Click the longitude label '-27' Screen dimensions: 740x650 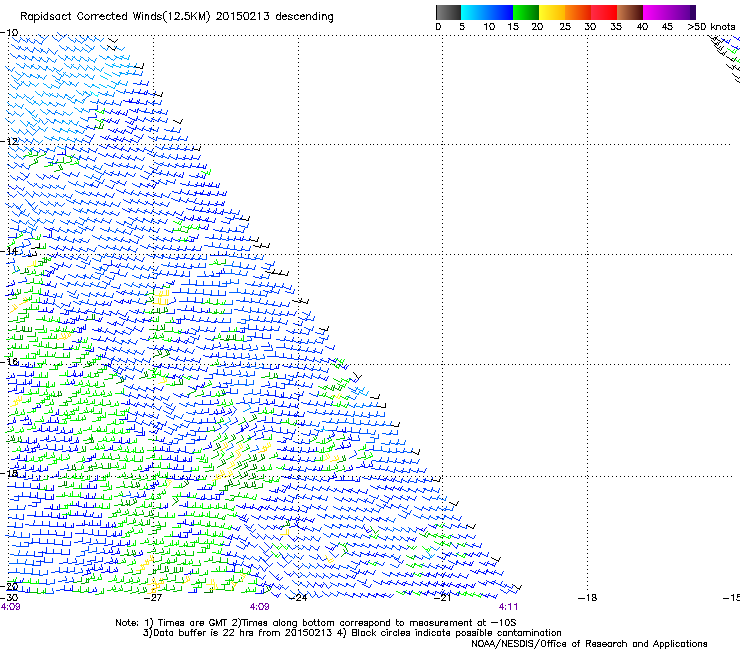[x=152, y=598]
